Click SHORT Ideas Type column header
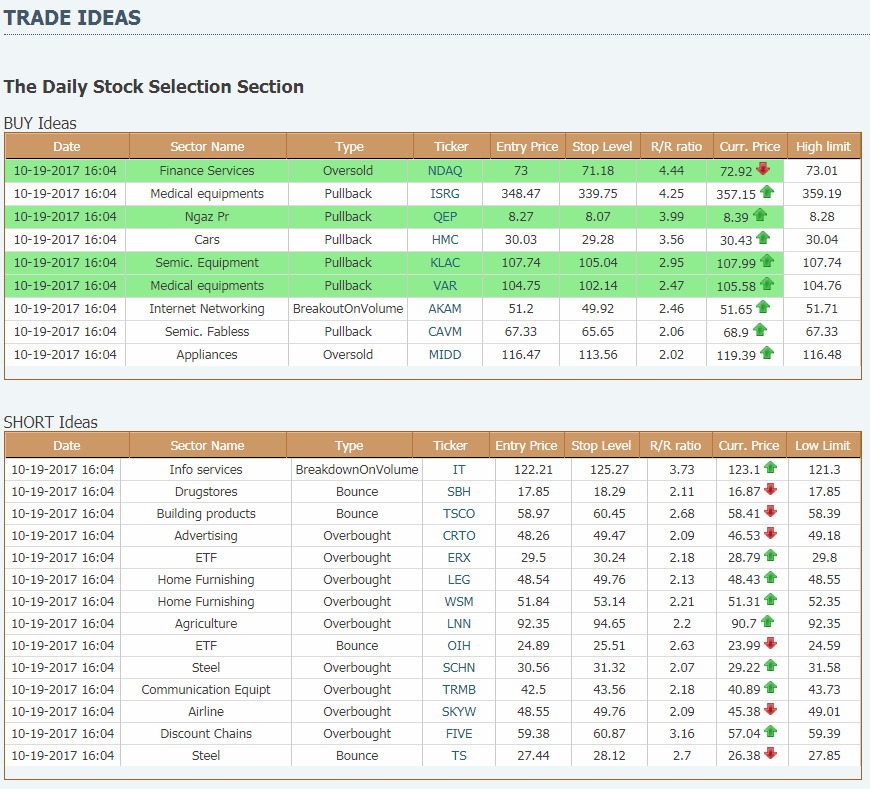870x789 pixels. coord(350,446)
